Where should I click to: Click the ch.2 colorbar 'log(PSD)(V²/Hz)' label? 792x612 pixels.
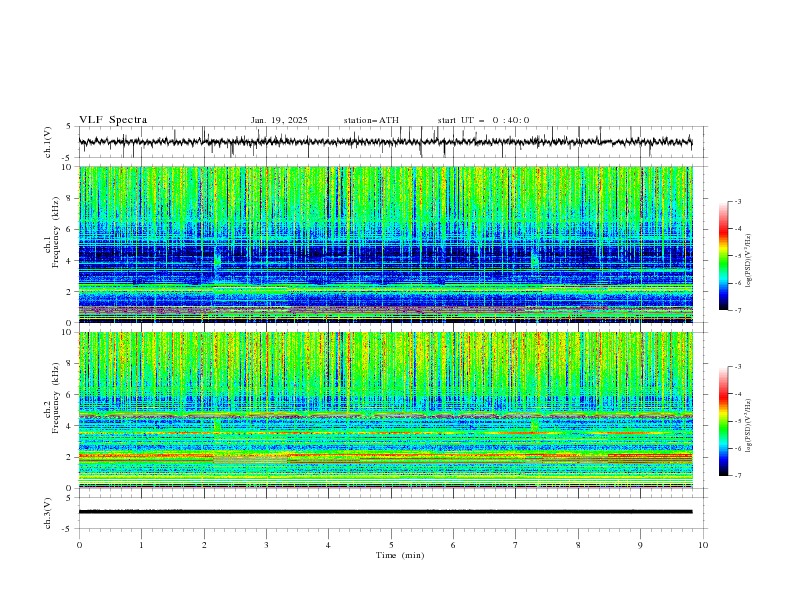pos(748,426)
